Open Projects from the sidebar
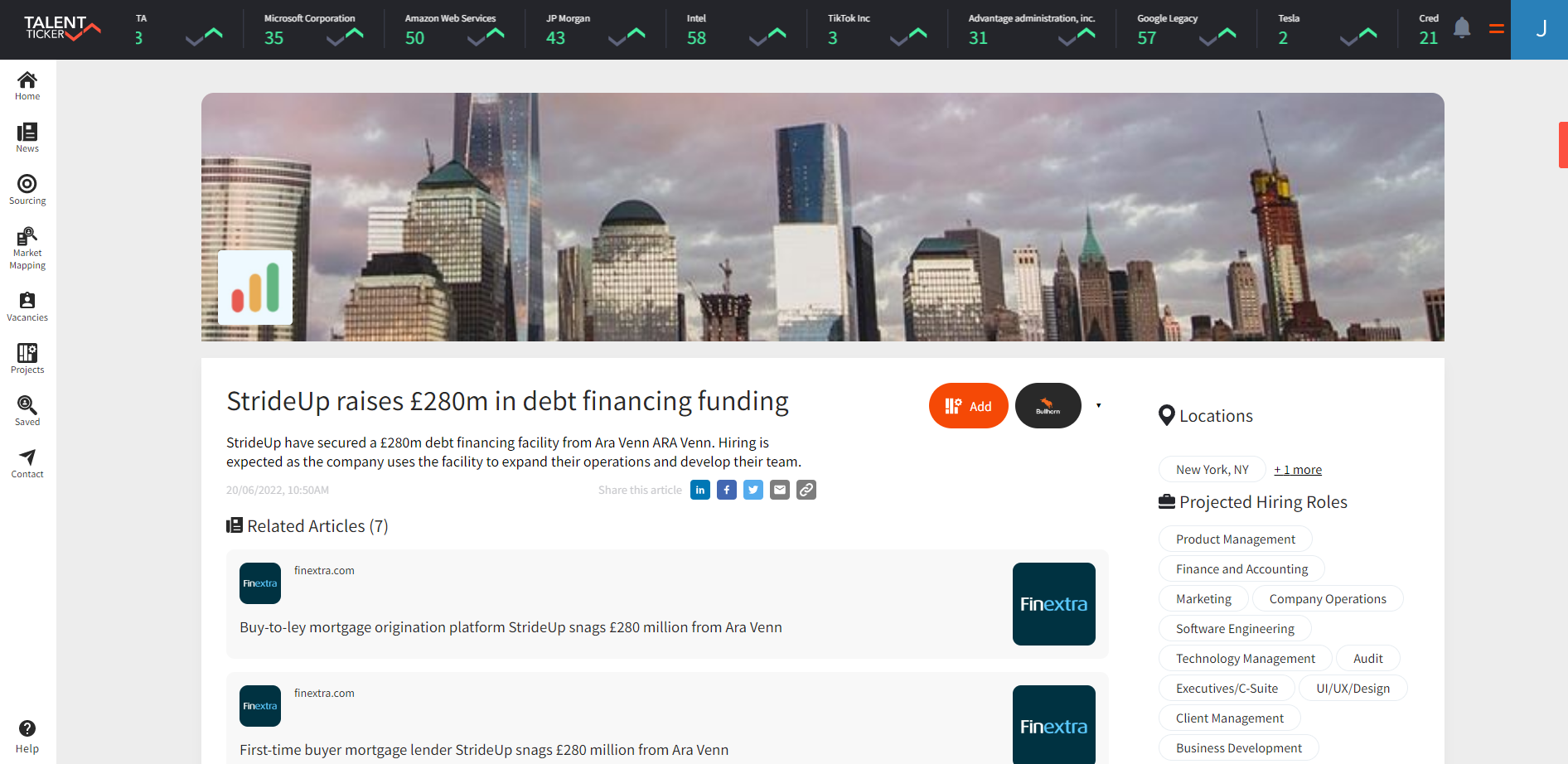The width and height of the screenshot is (1568, 764). (27, 359)
